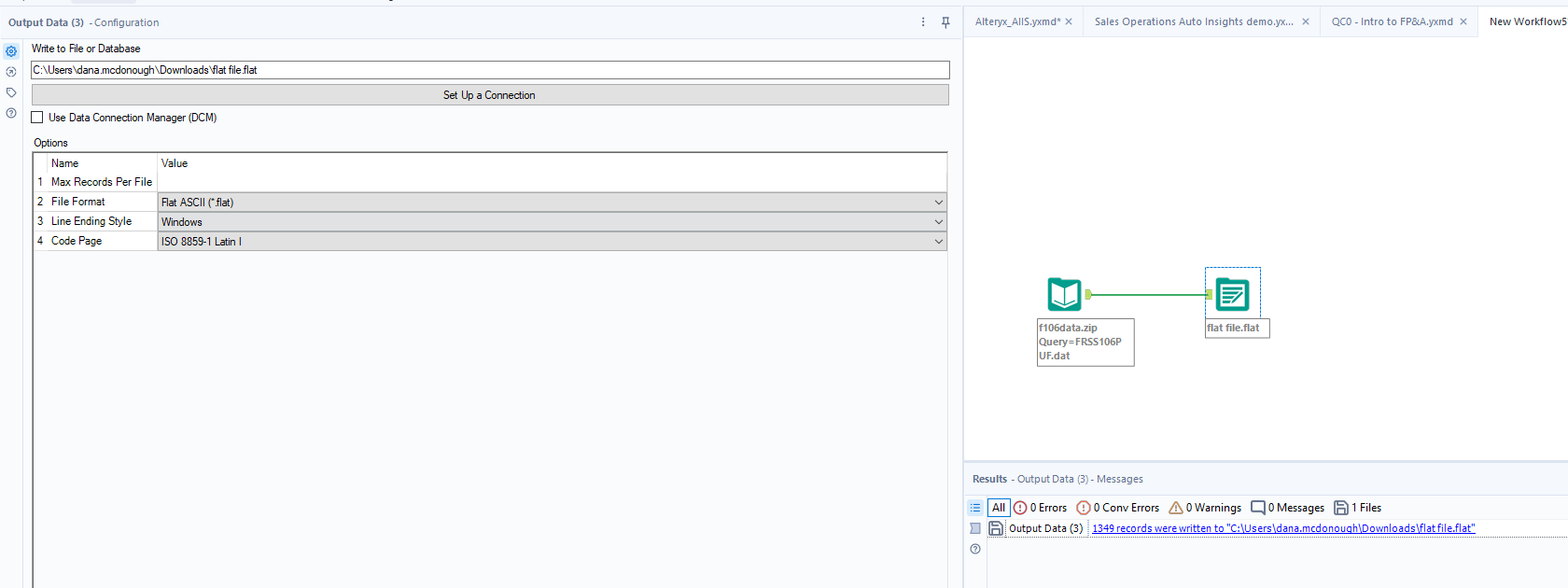
Task: Click the metadata icon in results strip
Action: point(975,528)
